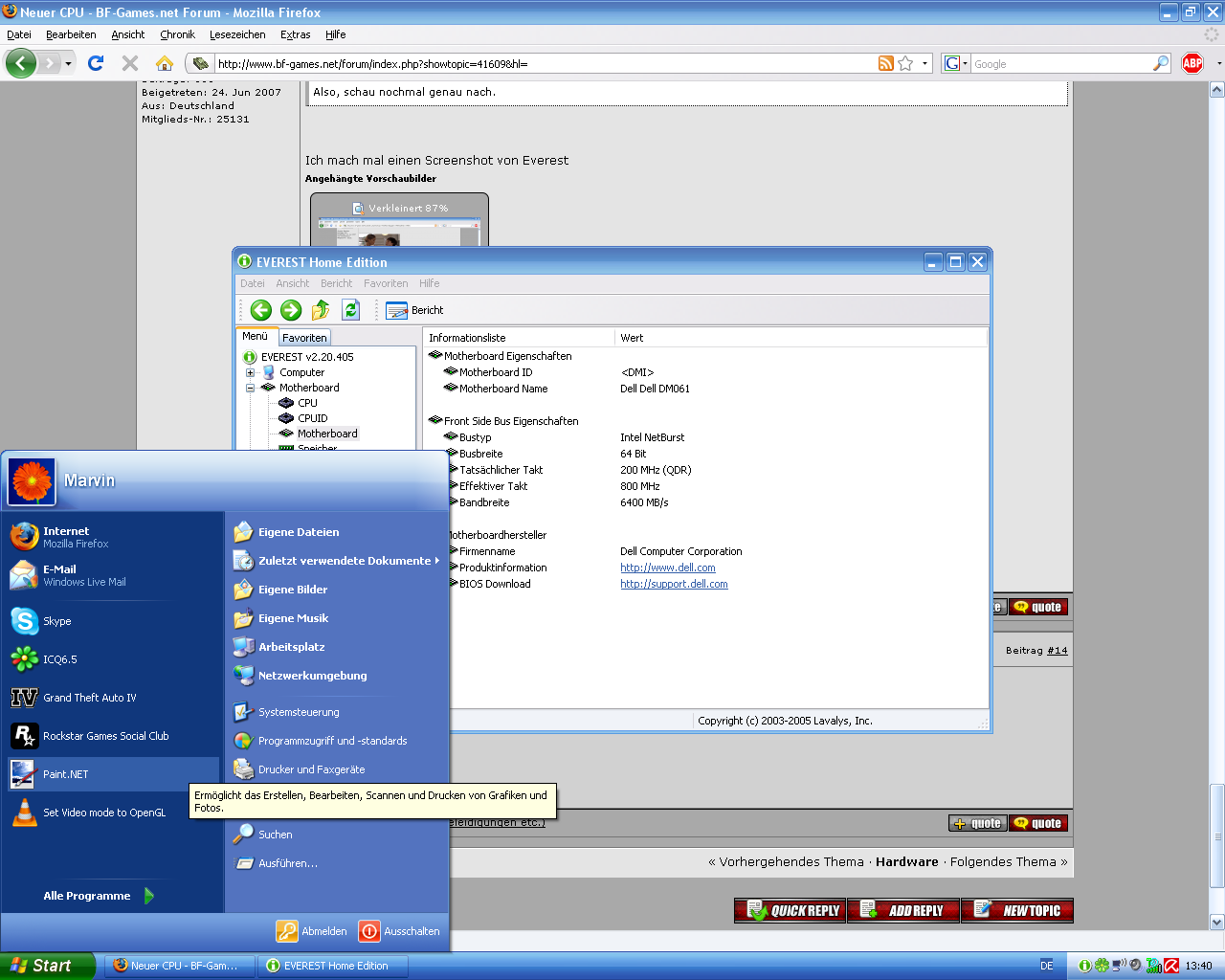Click Abmelden in the Start menu

(312, 931)
